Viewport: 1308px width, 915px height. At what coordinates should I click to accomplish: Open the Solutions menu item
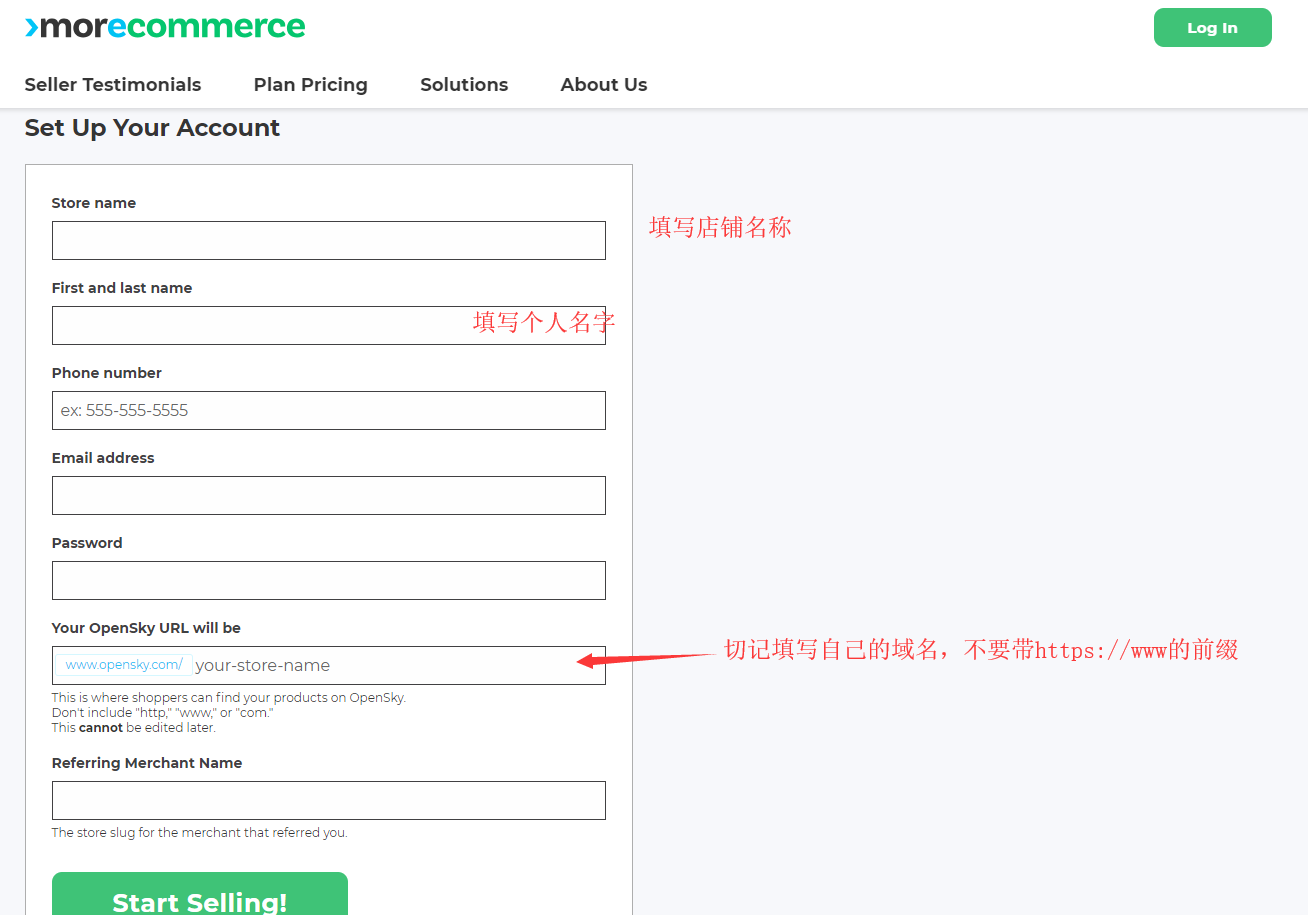[x=463, y=85]
